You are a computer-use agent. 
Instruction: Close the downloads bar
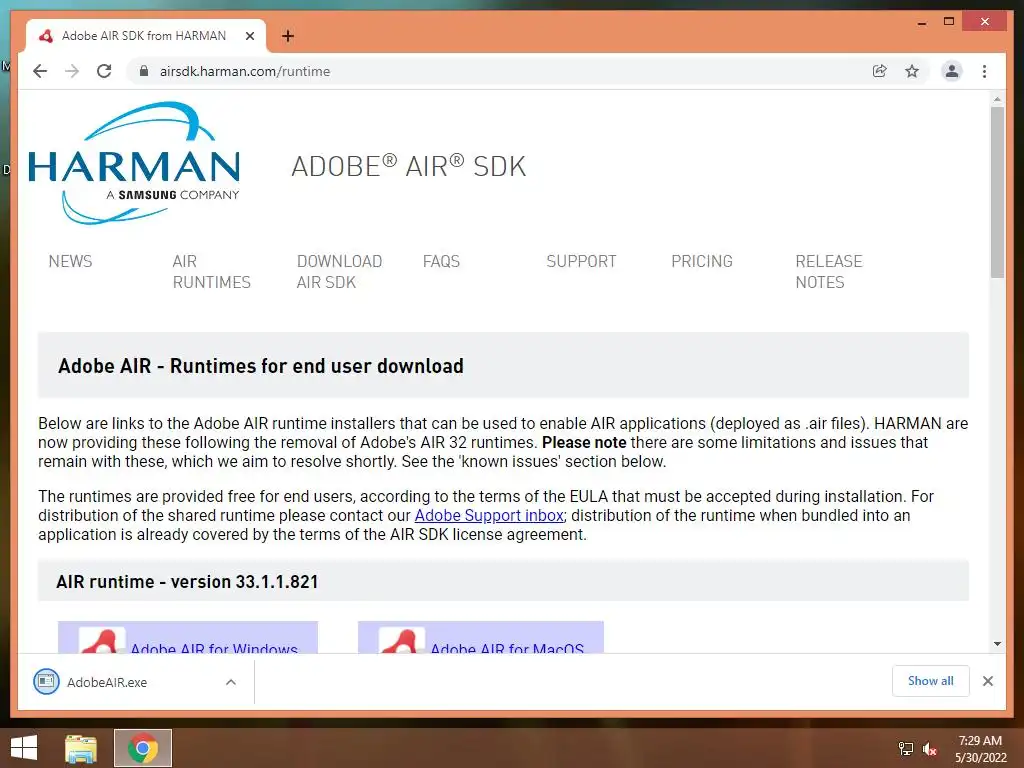click(987, 681)
